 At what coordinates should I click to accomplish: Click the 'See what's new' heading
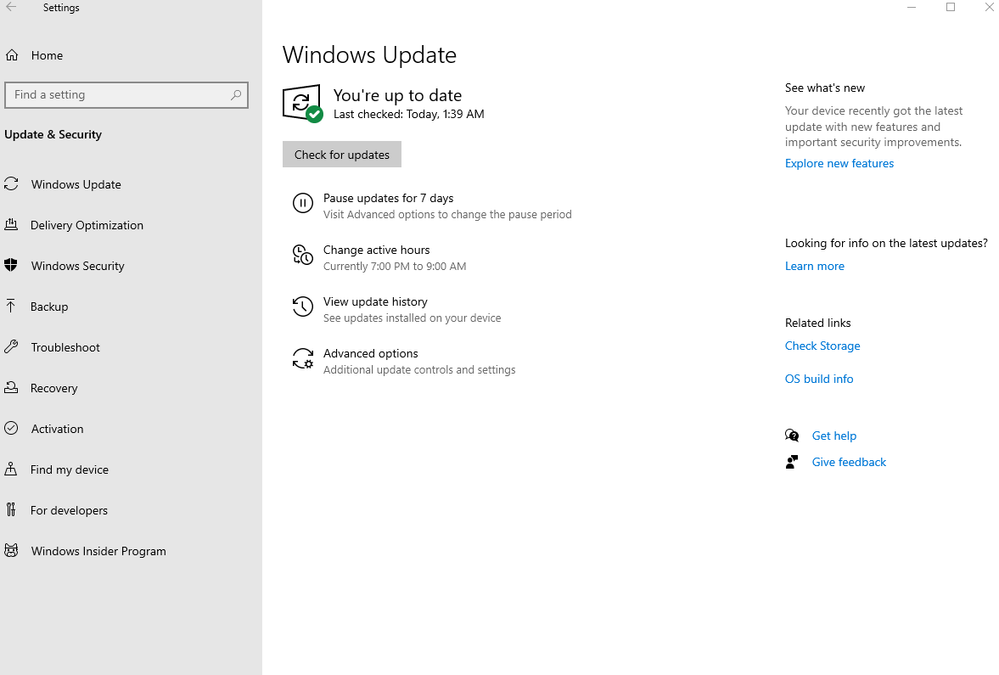825,88
